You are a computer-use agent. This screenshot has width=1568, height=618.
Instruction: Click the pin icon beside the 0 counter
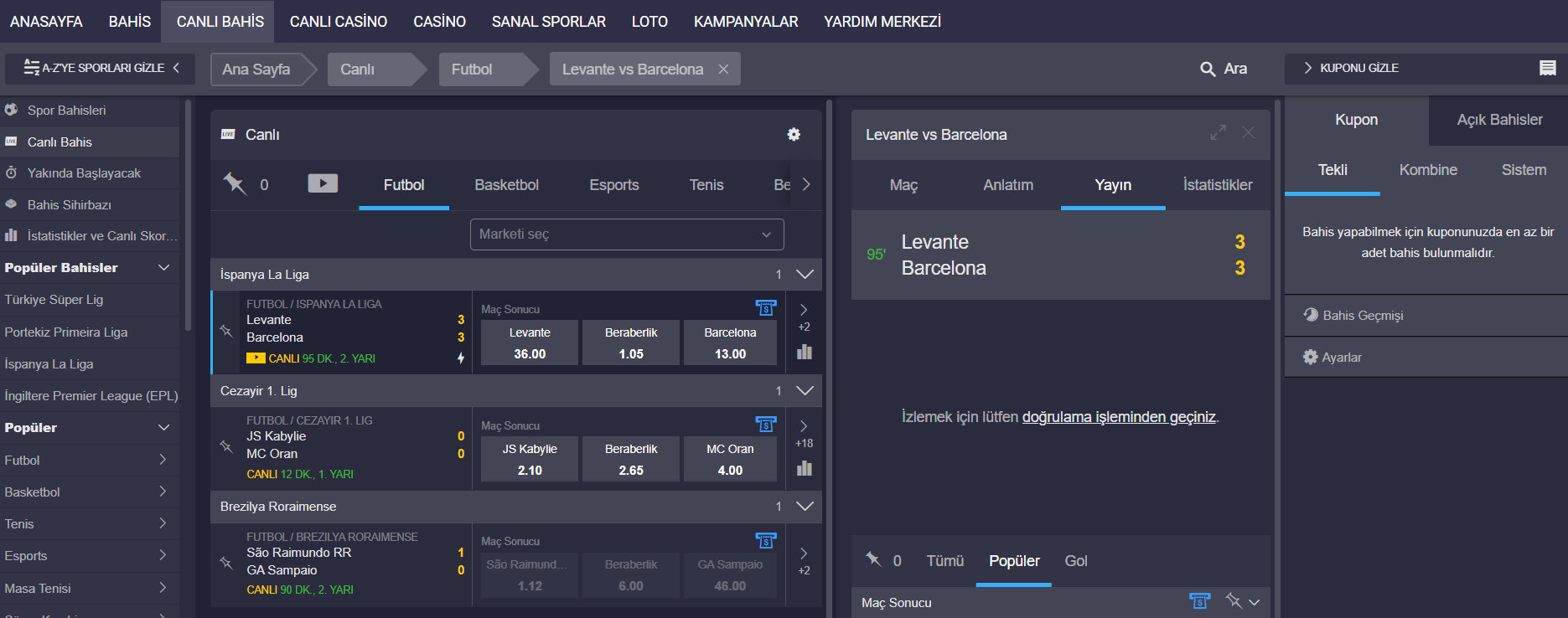[235, 183]
